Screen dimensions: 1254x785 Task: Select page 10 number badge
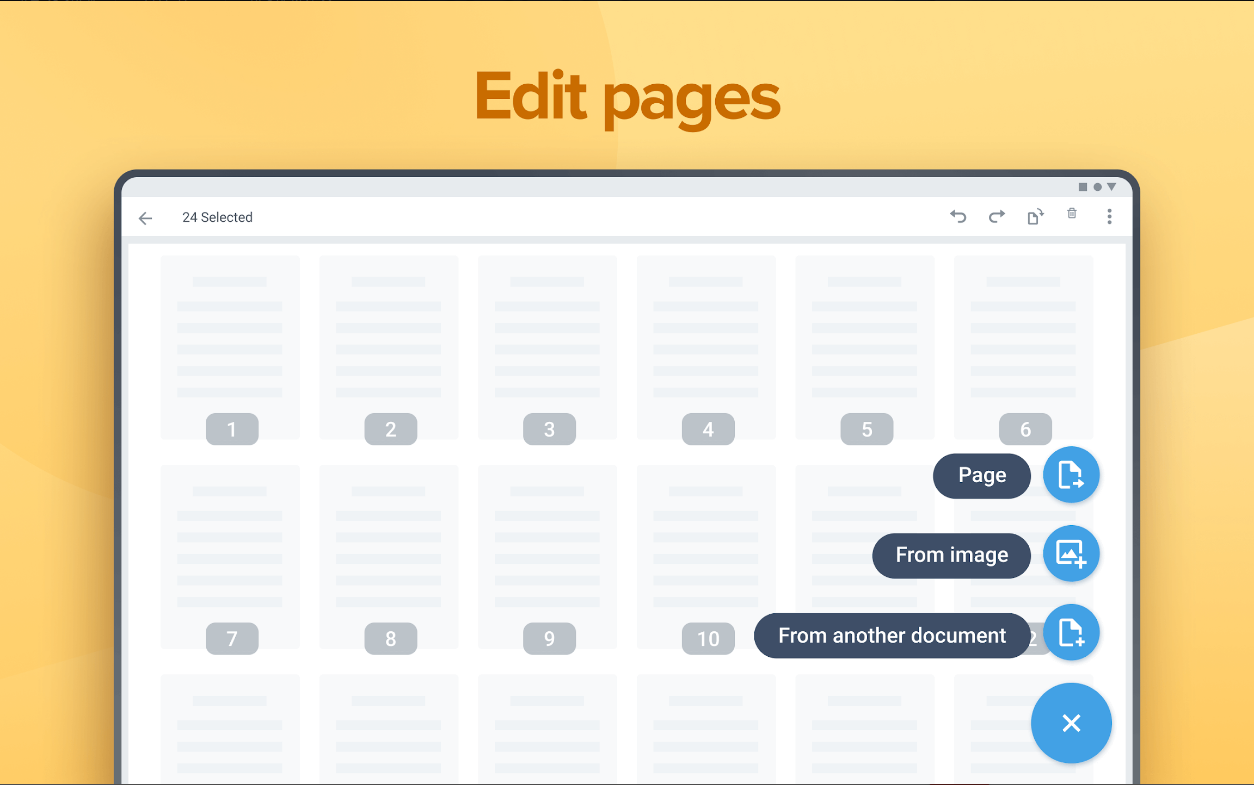pyautogui.click(x=707, y=638)
